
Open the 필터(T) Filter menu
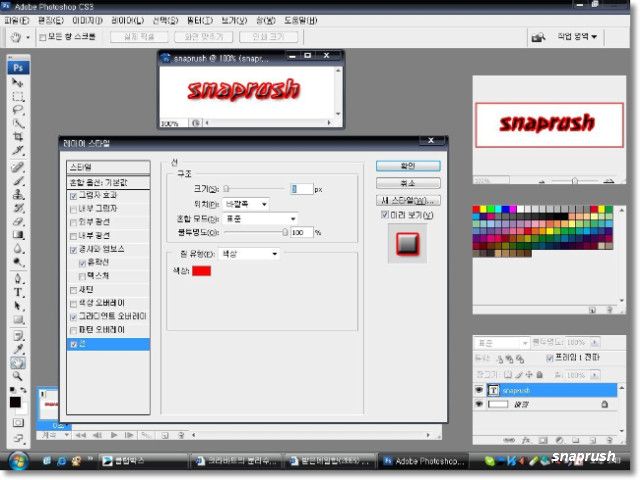(x=200, y=20)
